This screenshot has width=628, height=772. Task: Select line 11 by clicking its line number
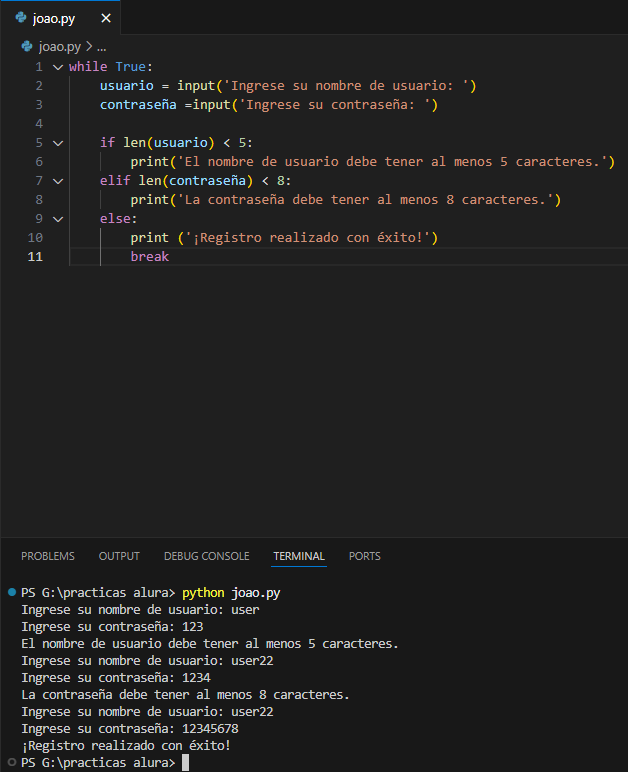click(35, 257)
